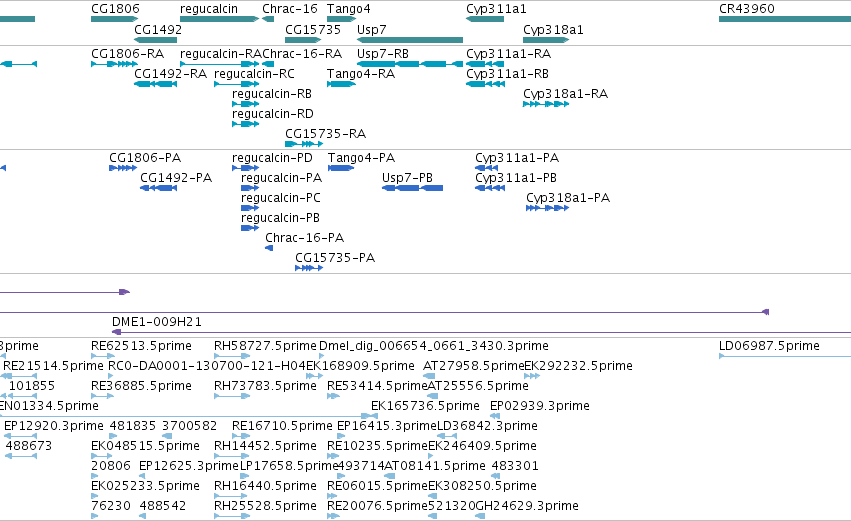The image size is (851, 521).
Task: Select EST RH58727.5prime
Action: [265, 346]
